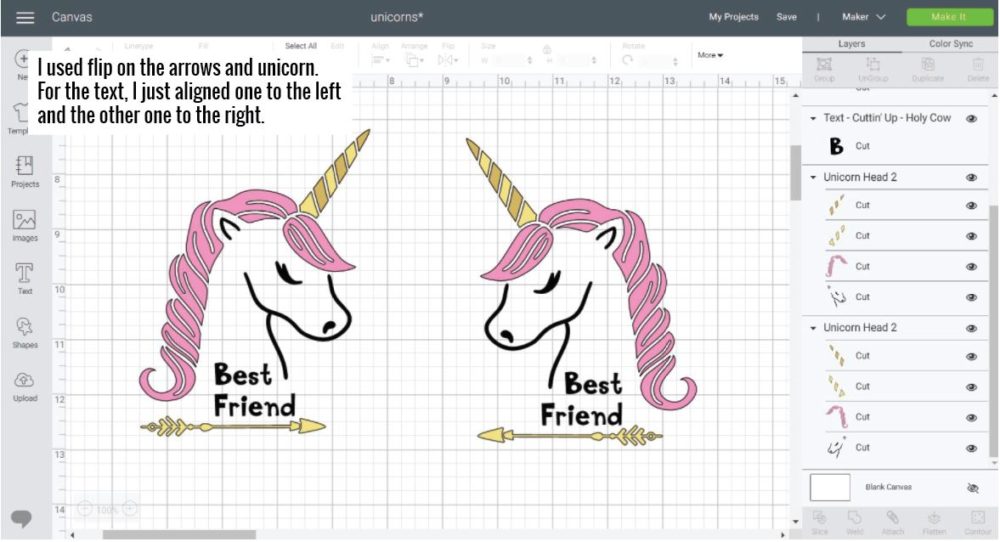The image size is (1000, 542).
Task: Show the hidden Blank Canvas layer
Action: coord(971,487)
